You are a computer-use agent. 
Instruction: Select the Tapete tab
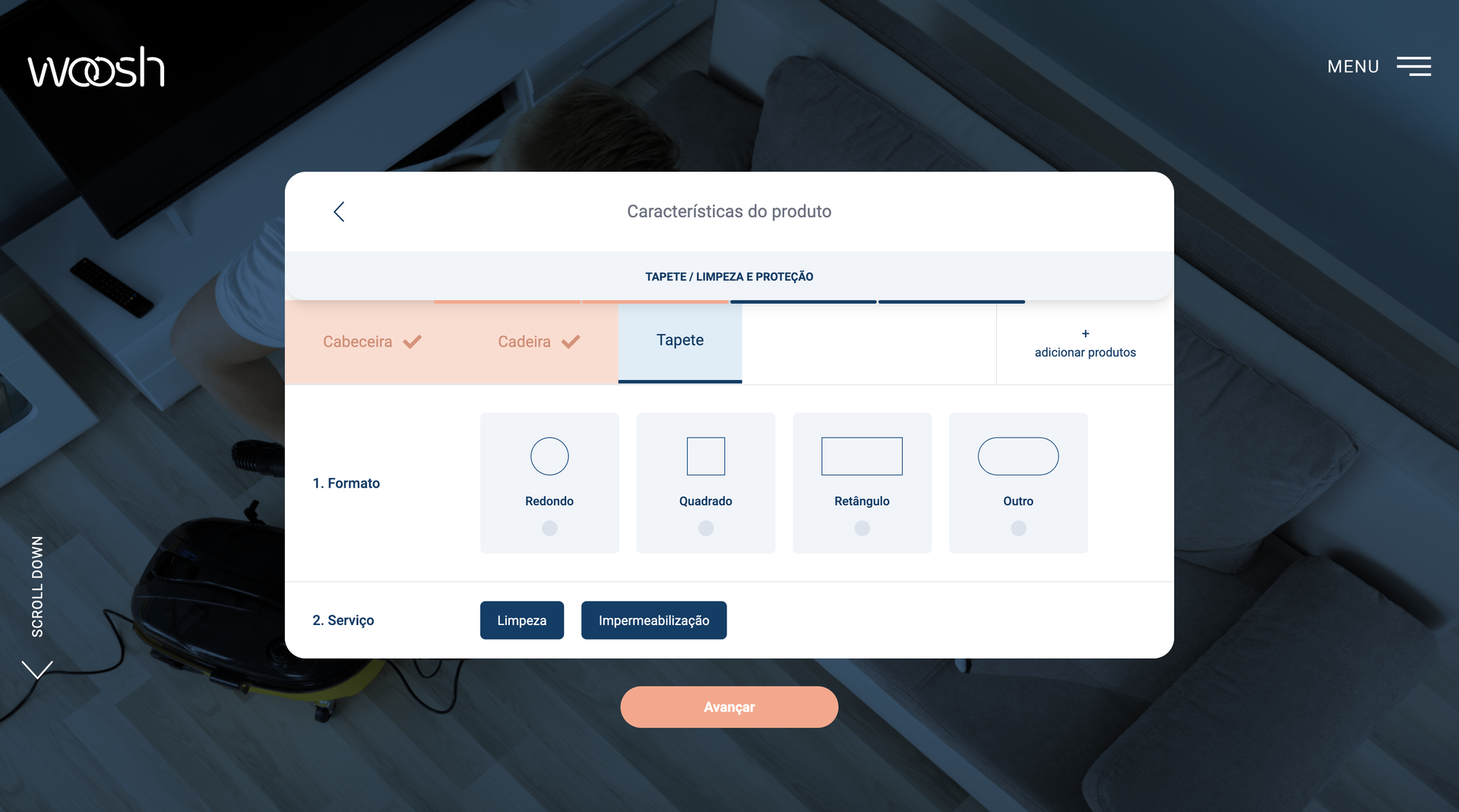680,341
